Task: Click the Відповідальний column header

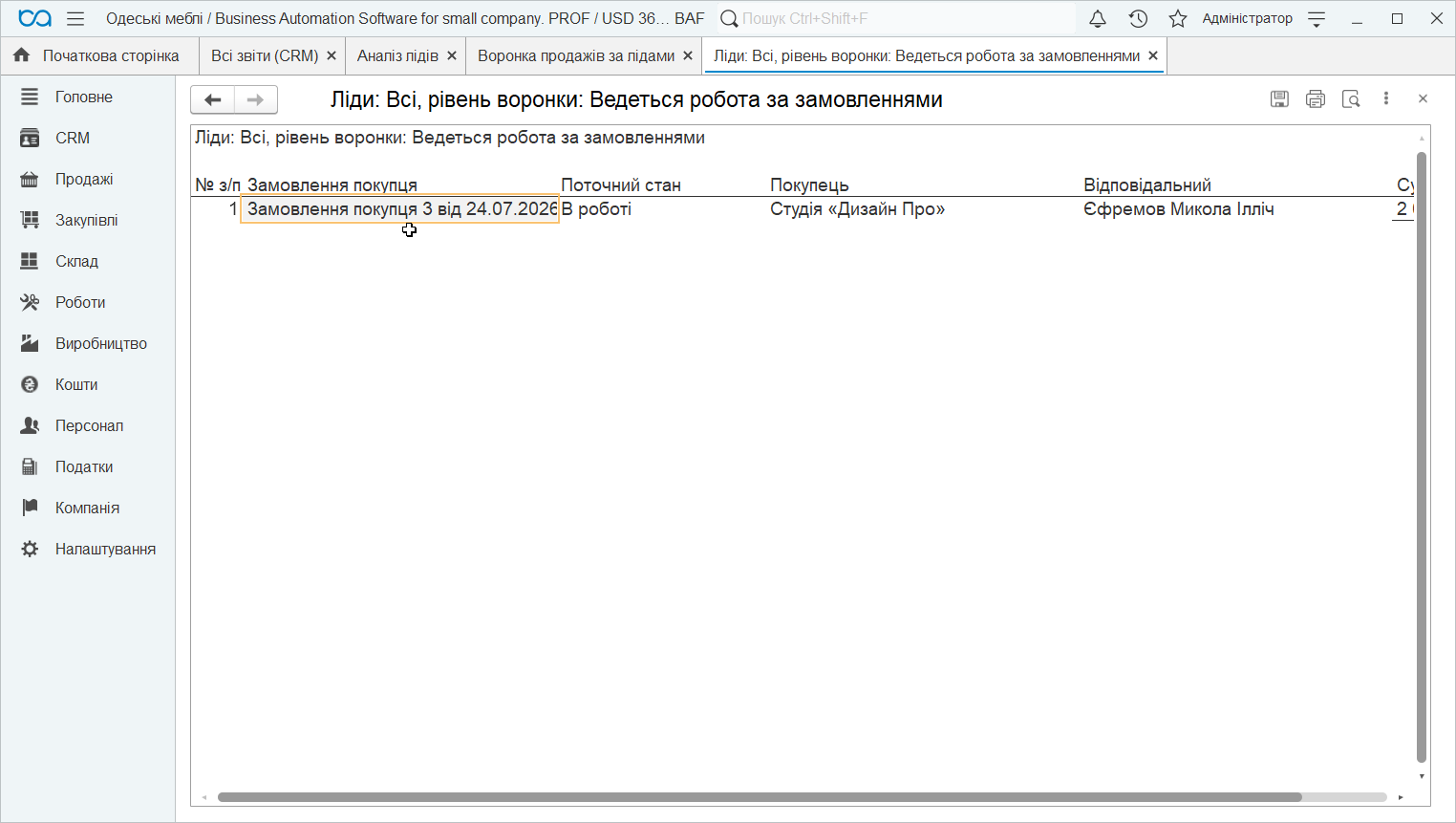Action: (x=1147, y=185)
